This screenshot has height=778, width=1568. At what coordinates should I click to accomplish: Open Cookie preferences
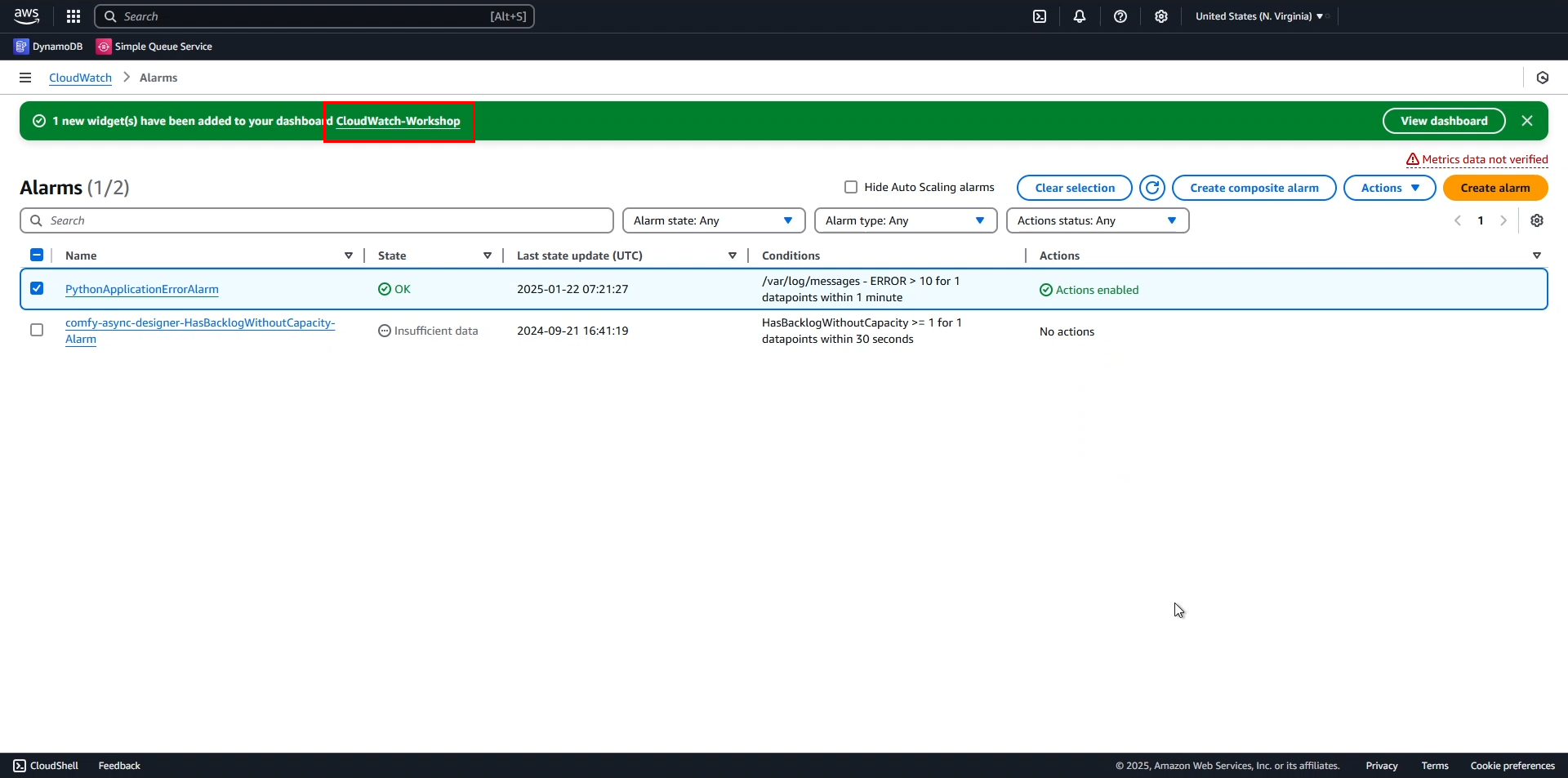tap(1512, 766)
